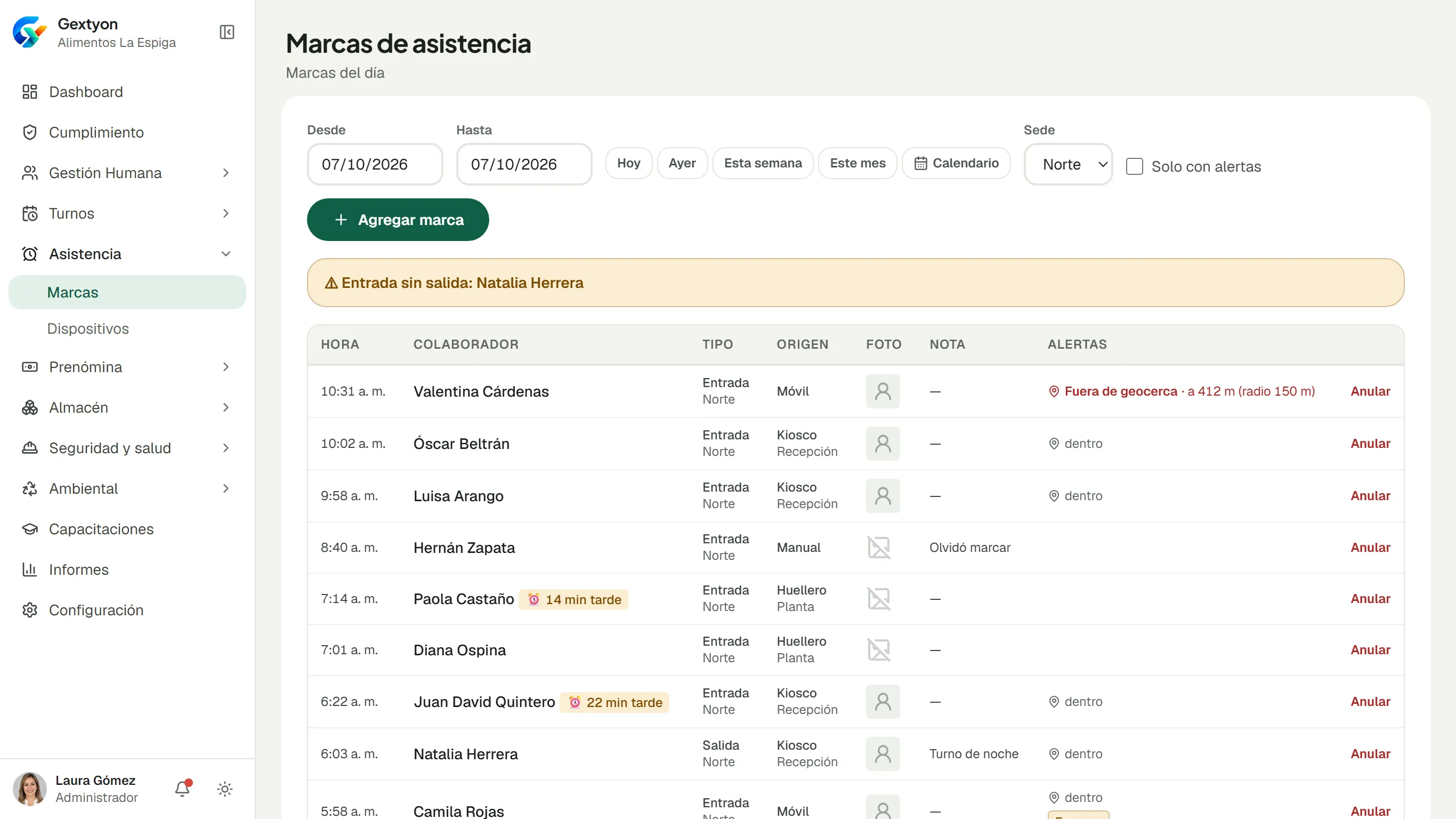Click no-photo icon for Paola Castaño

[x=879, y=599]
